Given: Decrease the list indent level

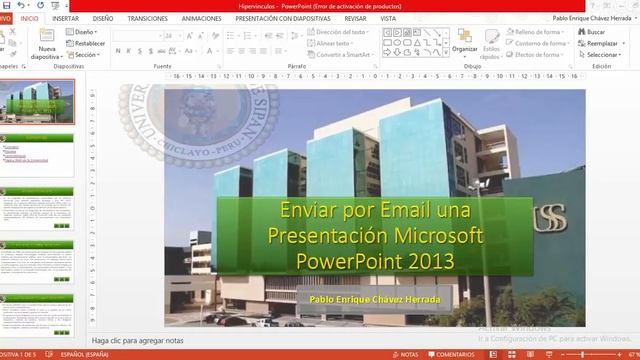Looking at the screenshot, I should (268, 36).
